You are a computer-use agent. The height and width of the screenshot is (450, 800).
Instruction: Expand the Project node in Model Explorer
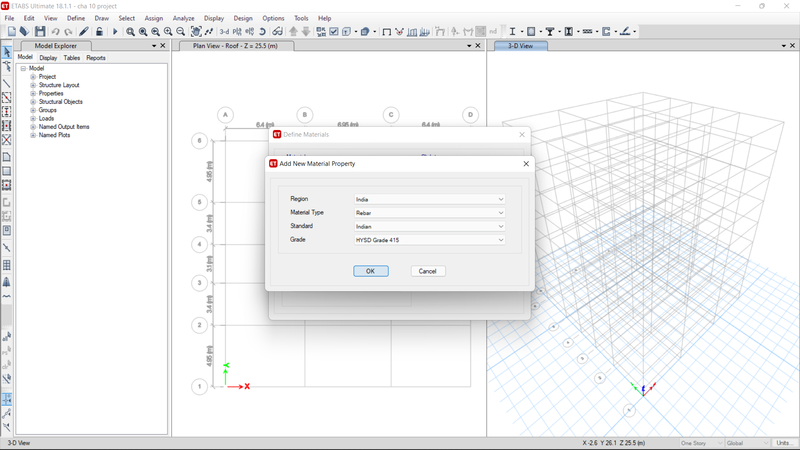pos(33,77)
